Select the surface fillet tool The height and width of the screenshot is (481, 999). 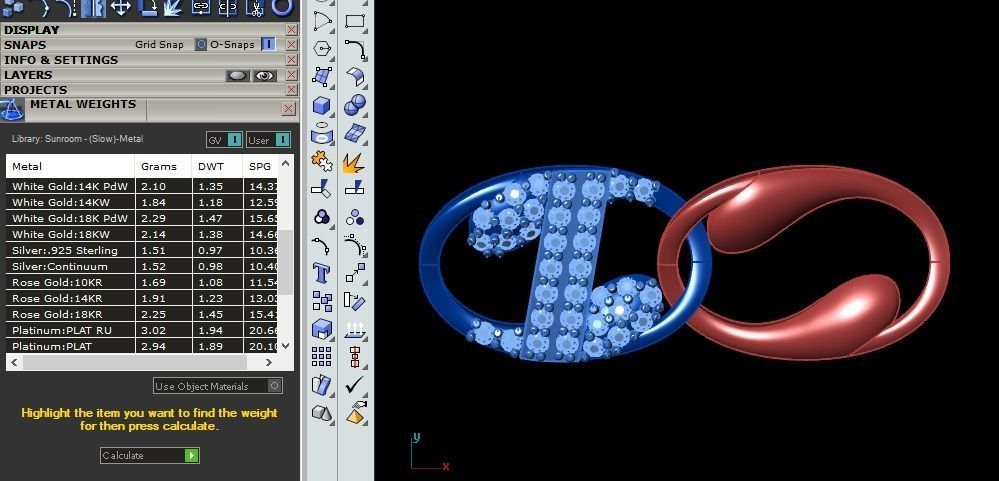pos(354,76)
